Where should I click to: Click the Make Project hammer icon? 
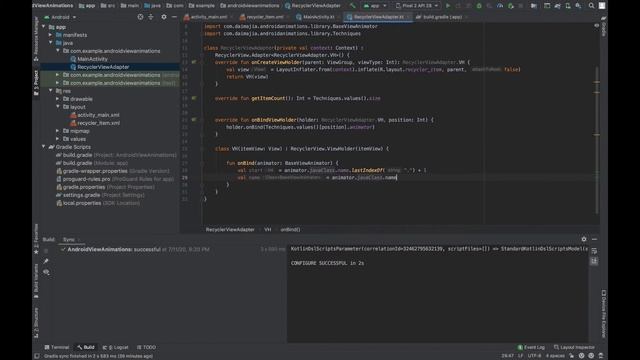(x=353, y=6)
